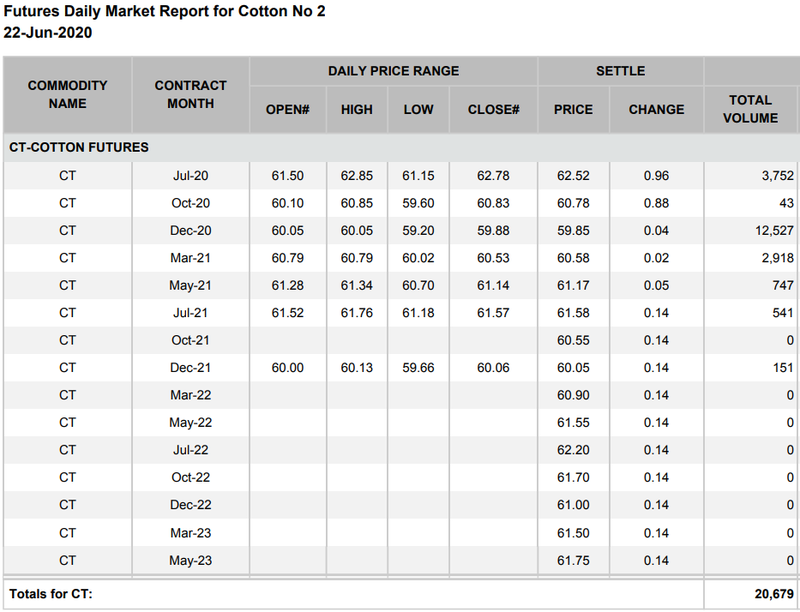Select the SETTLE group header
This screenshot has width=800, height=612.
tap(620, 71)
